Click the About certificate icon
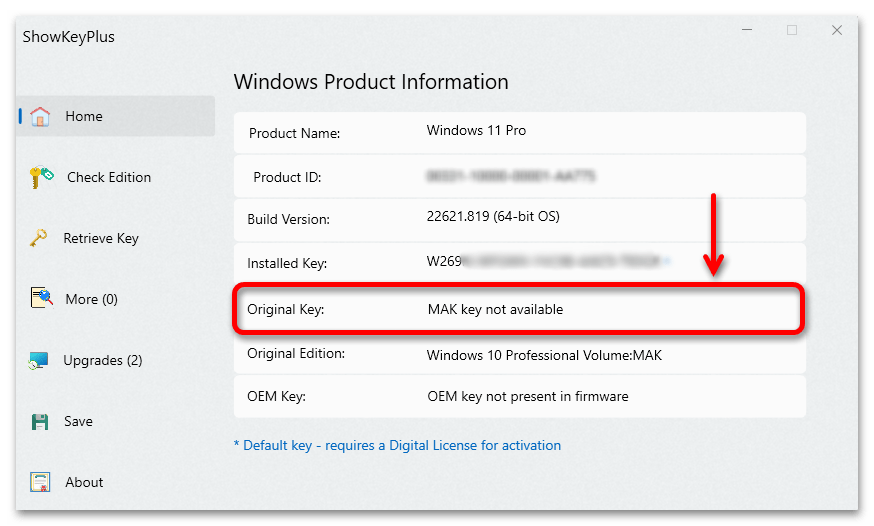The width and height of the screenshot is (874, 526). (x=40, y=482)
